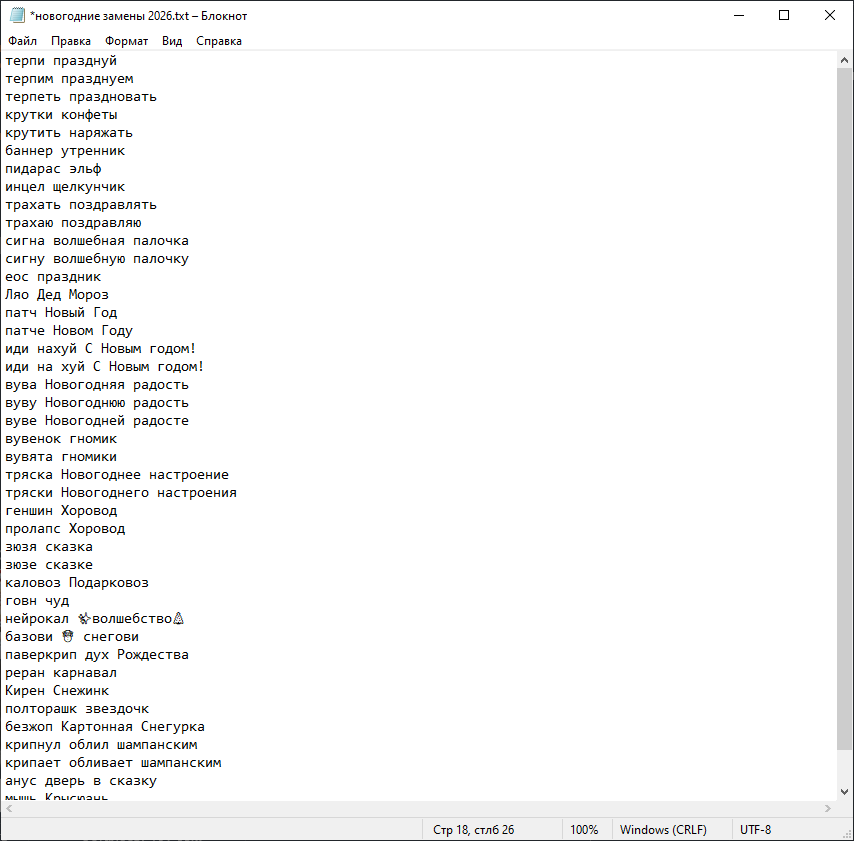This screenshot has height=841, width=854.
Task: Click the line 'сигна волшебная палочка'
Action: (97, 241)
